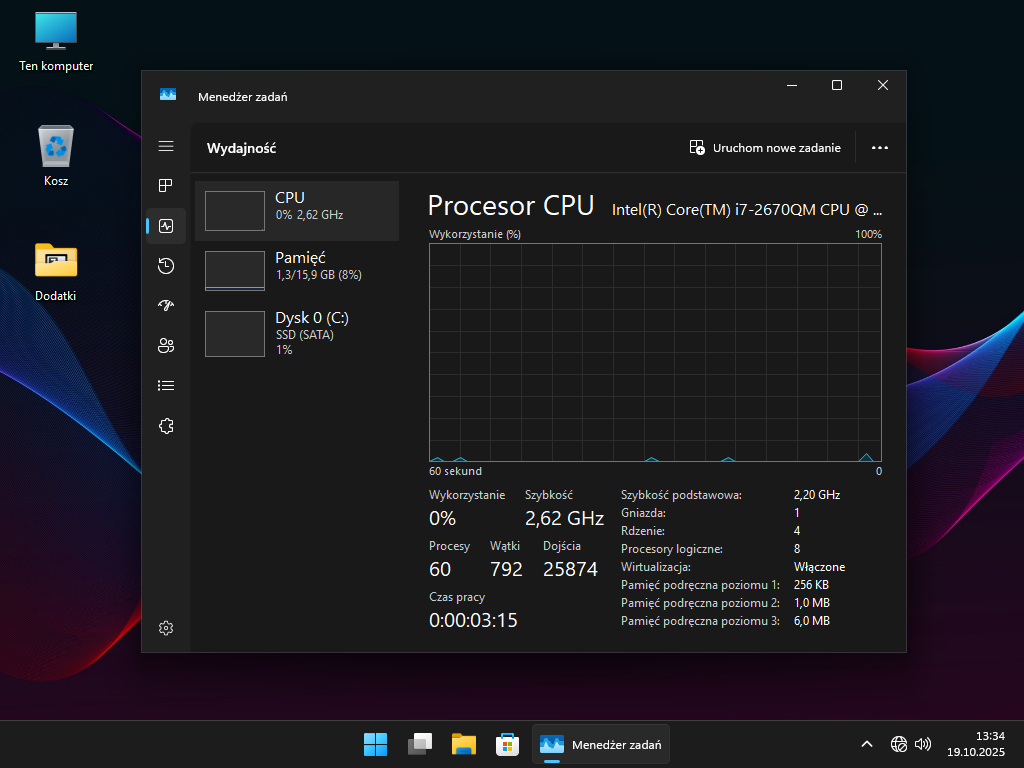
Task: Open the Services puzzle icon
Action: click(x=166, y=426)
